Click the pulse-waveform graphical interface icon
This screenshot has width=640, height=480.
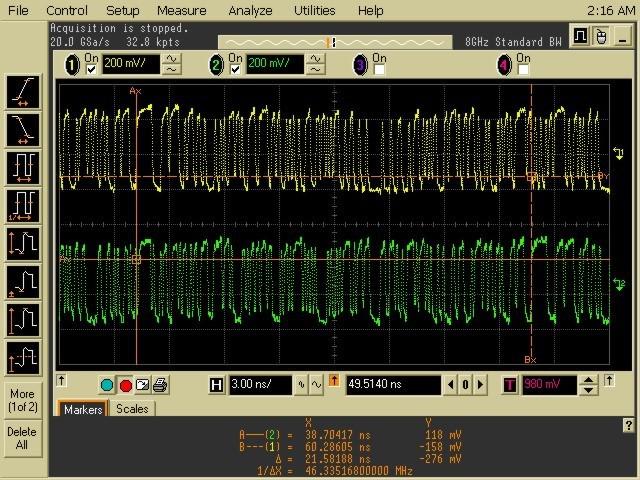point(580,36)
